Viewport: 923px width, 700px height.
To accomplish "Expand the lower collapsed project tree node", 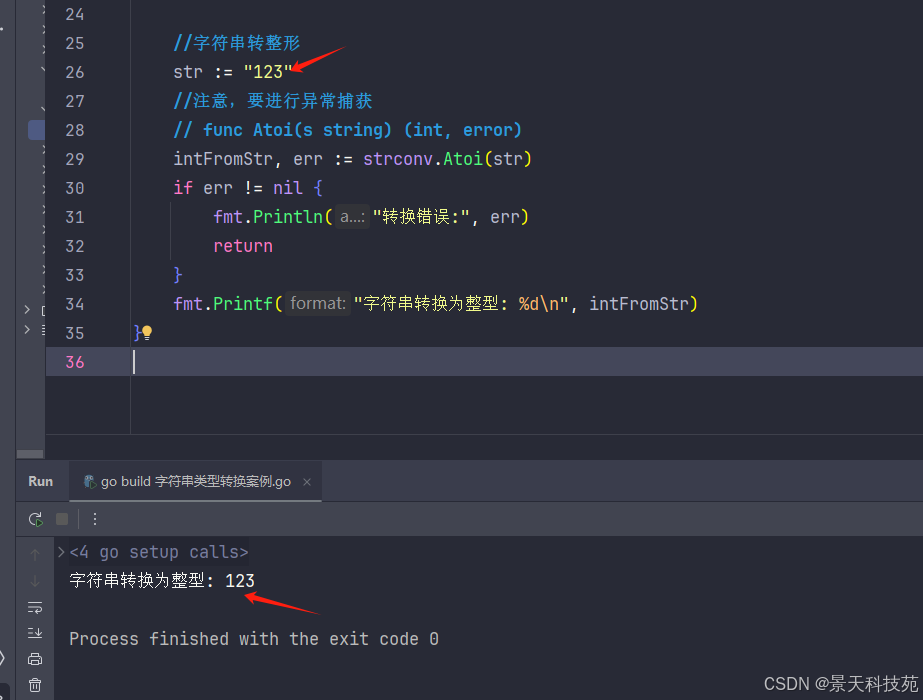I will [27, 329].
